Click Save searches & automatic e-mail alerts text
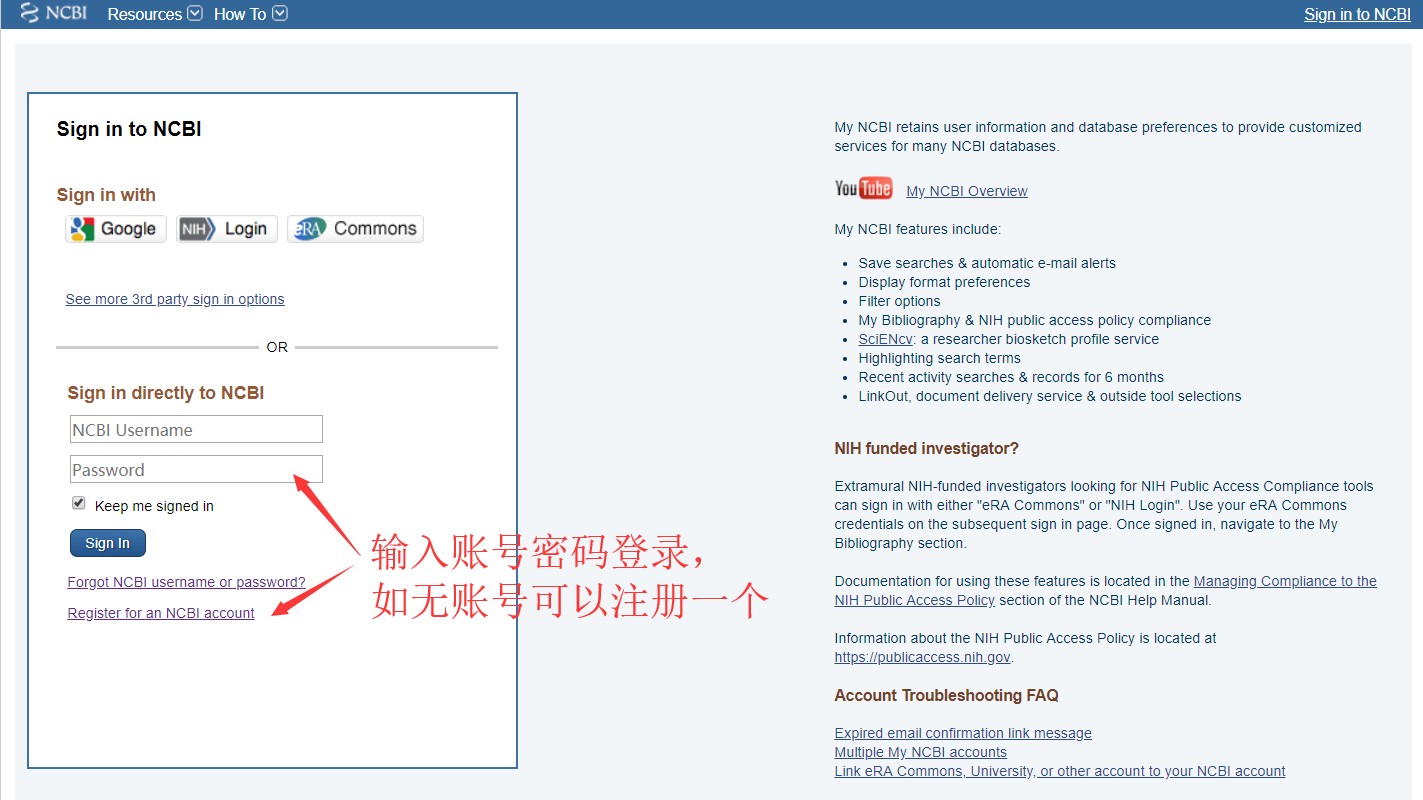 coord(987,263)
